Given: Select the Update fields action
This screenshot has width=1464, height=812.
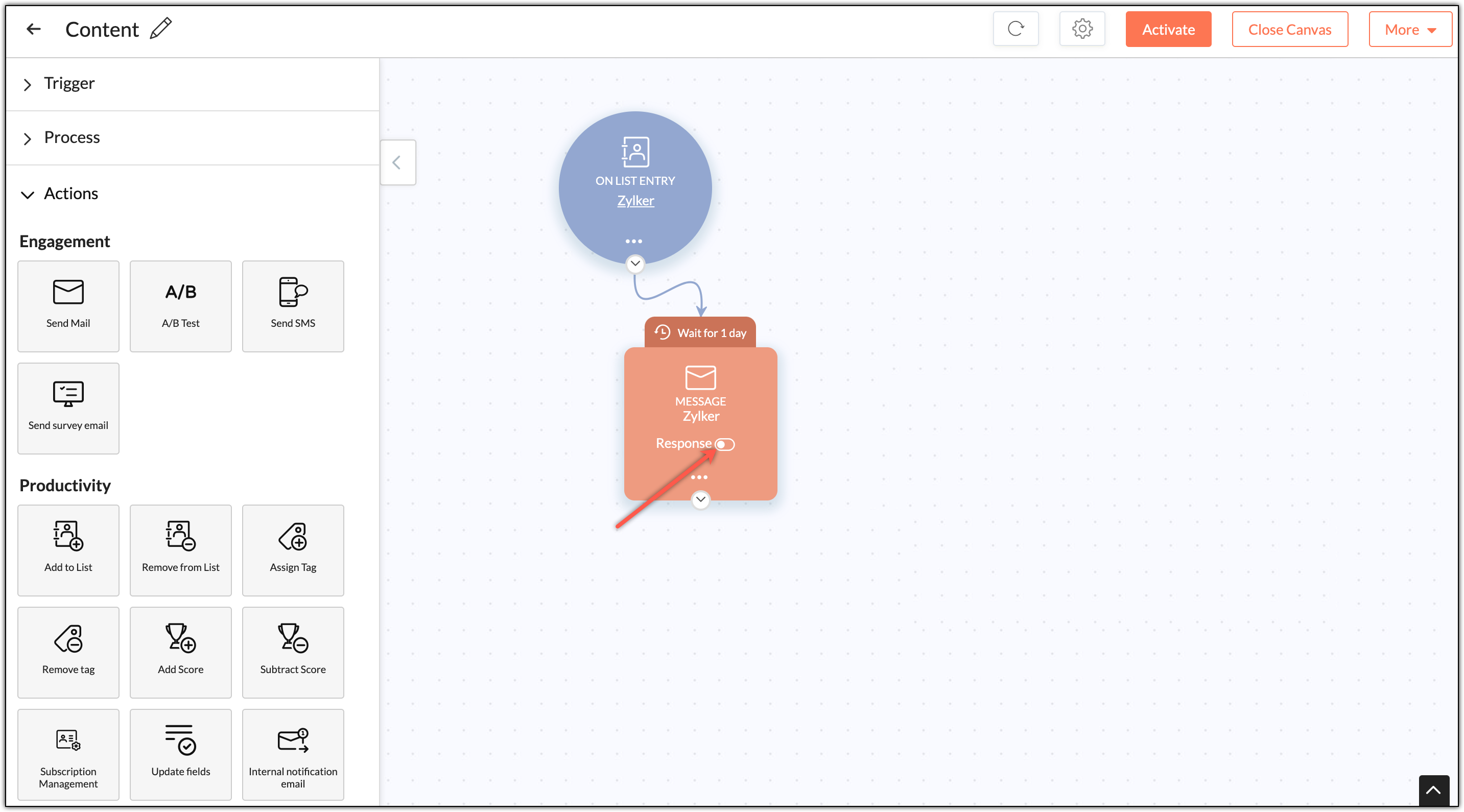Looking at the screenshot, I should [181, 755].
